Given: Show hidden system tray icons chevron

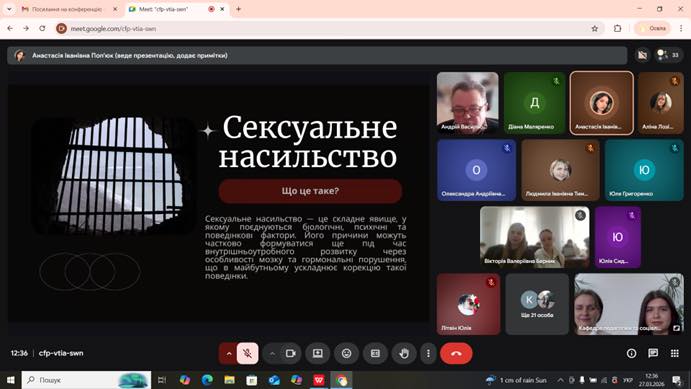Looking at the screenshot, I should 560,380.
